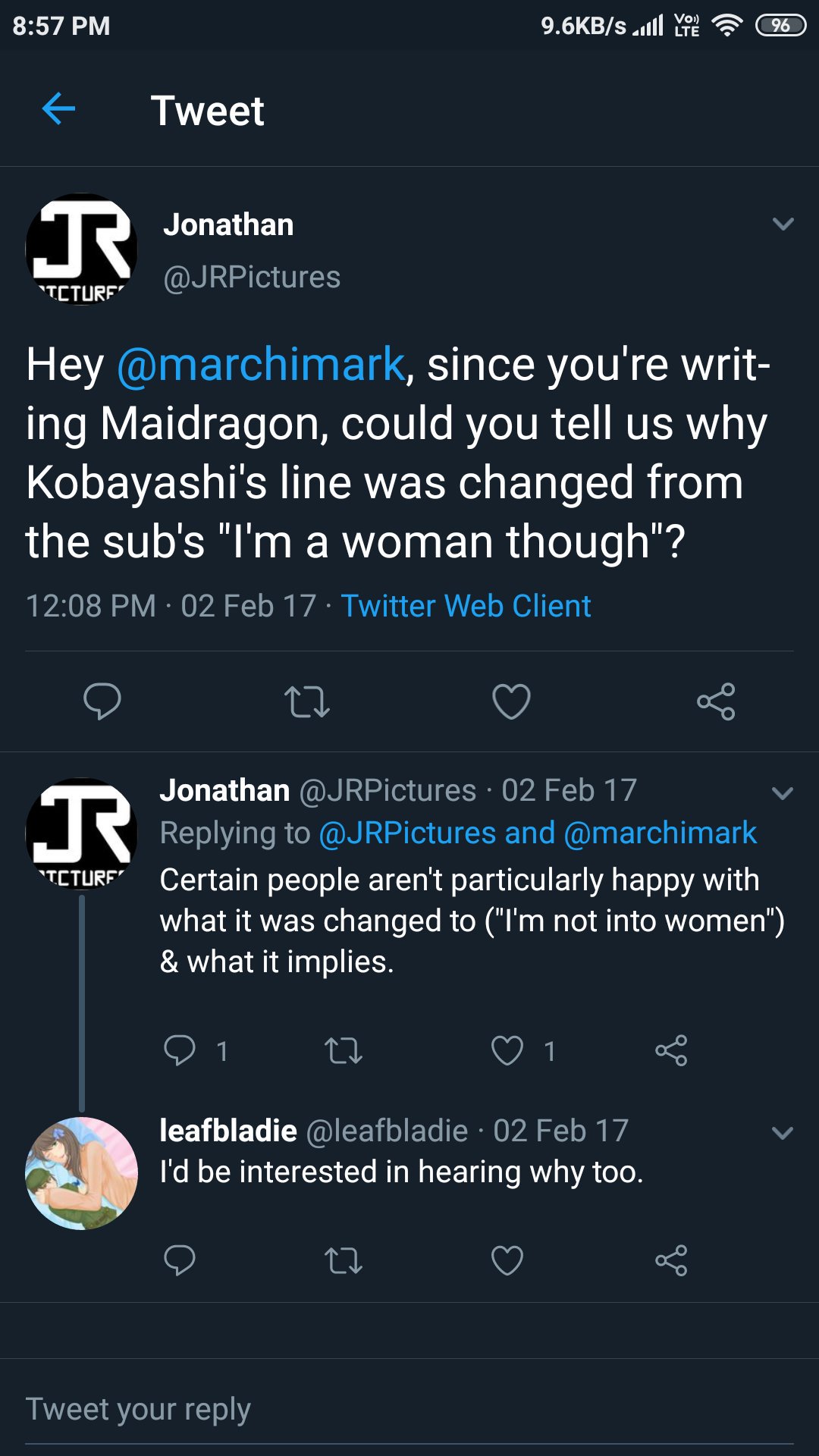This screenshot has width=819, height=1456.
Task: Share the 'Certain people' reply tweet
Action: click(671, 1050)
